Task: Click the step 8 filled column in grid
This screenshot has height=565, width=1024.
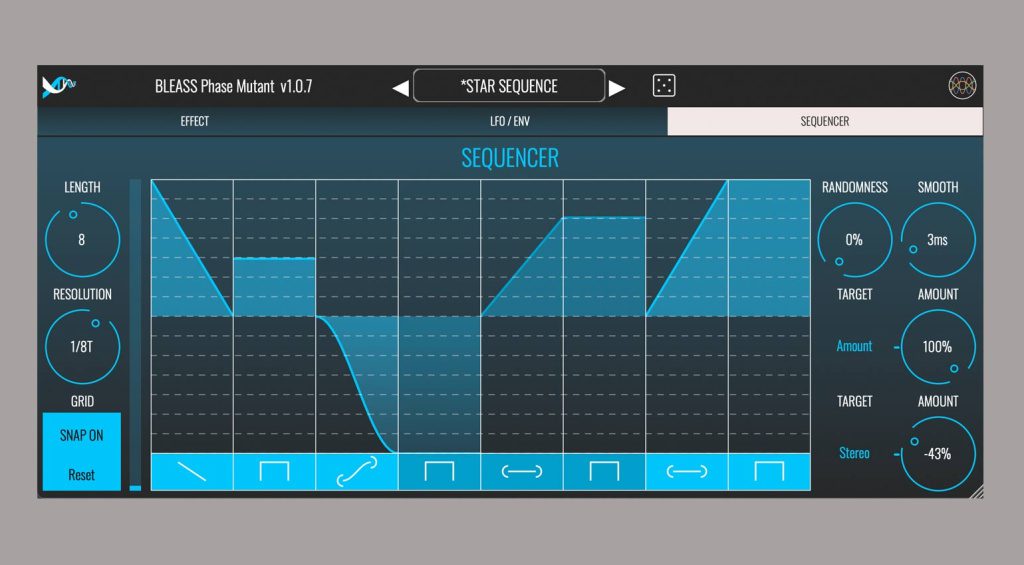Action: pyautogui.click(x=769, y=248)
